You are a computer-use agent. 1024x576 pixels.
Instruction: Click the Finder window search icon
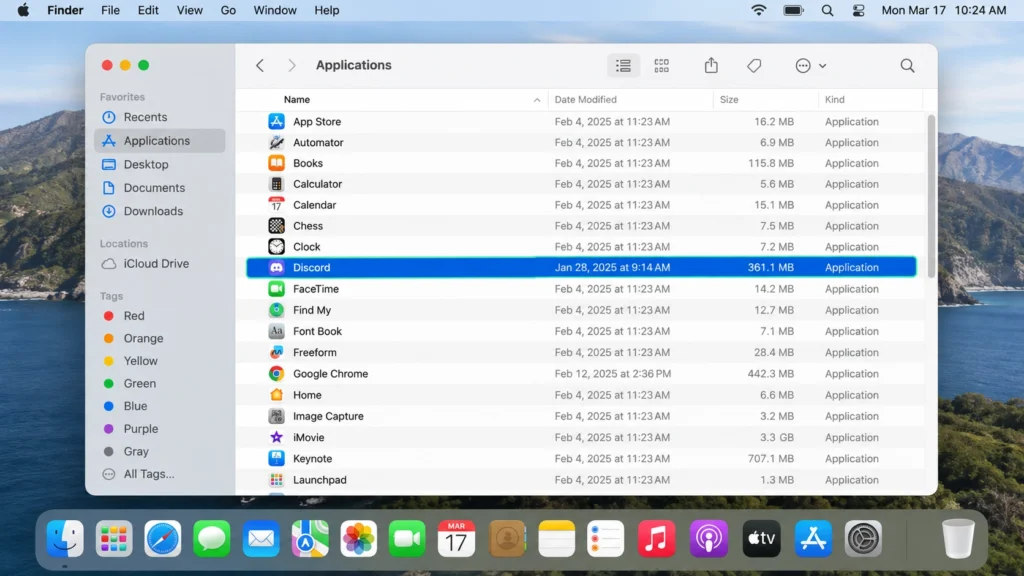click(907, 65)
